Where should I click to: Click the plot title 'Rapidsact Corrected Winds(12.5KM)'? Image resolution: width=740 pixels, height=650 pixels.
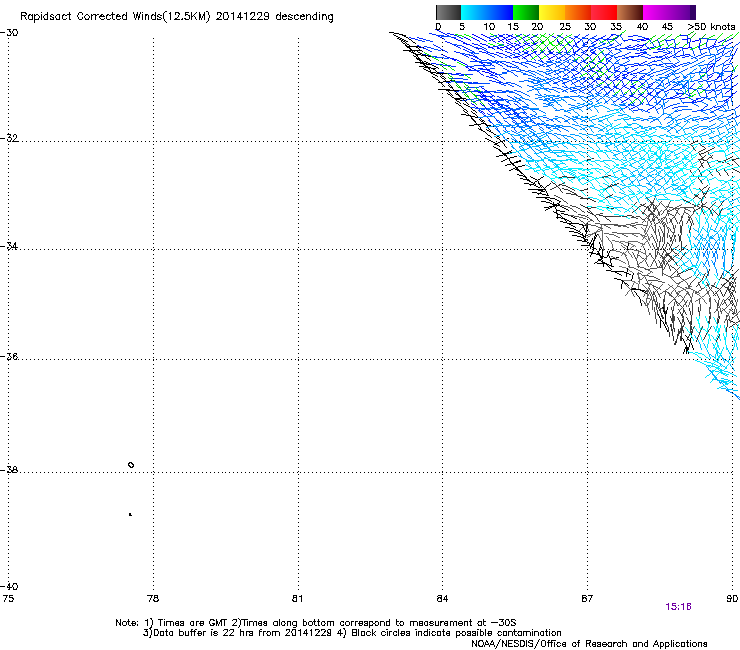pos(115,17)
